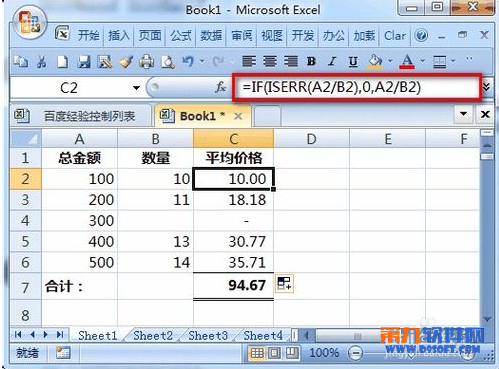Open Print Preview with the magnifier icon
Viewport: 499px width, 369px height.
click(x=168, y=62)
